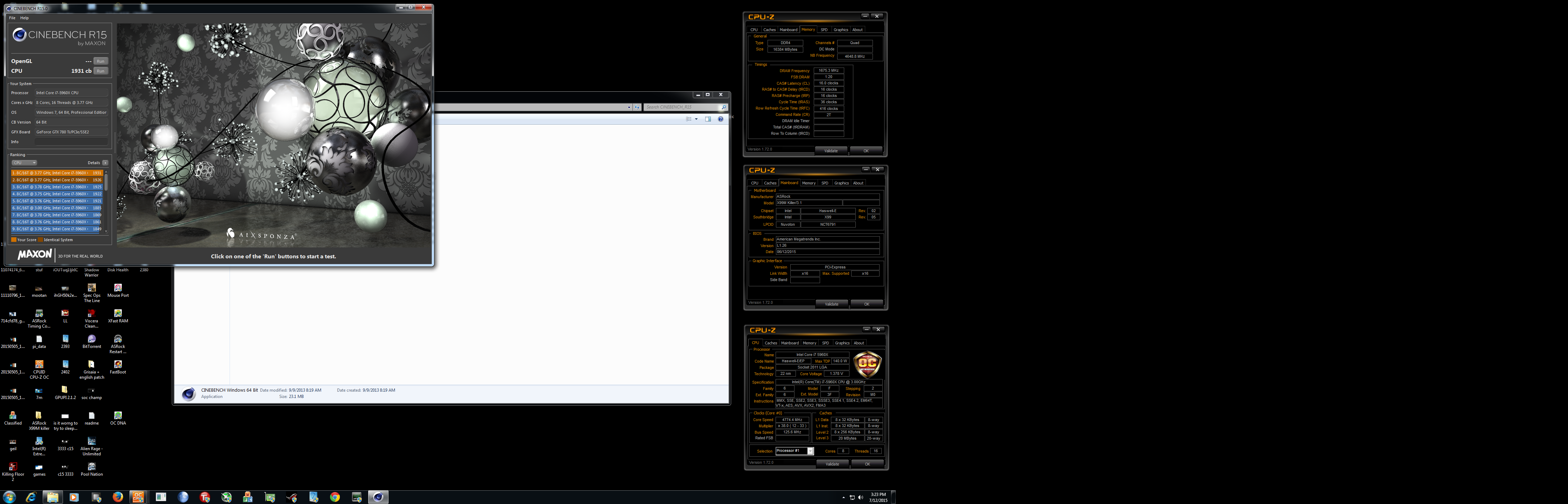
Task: Open the Pool Nation desktop shortcut
Action: click(x=92, y=469)
